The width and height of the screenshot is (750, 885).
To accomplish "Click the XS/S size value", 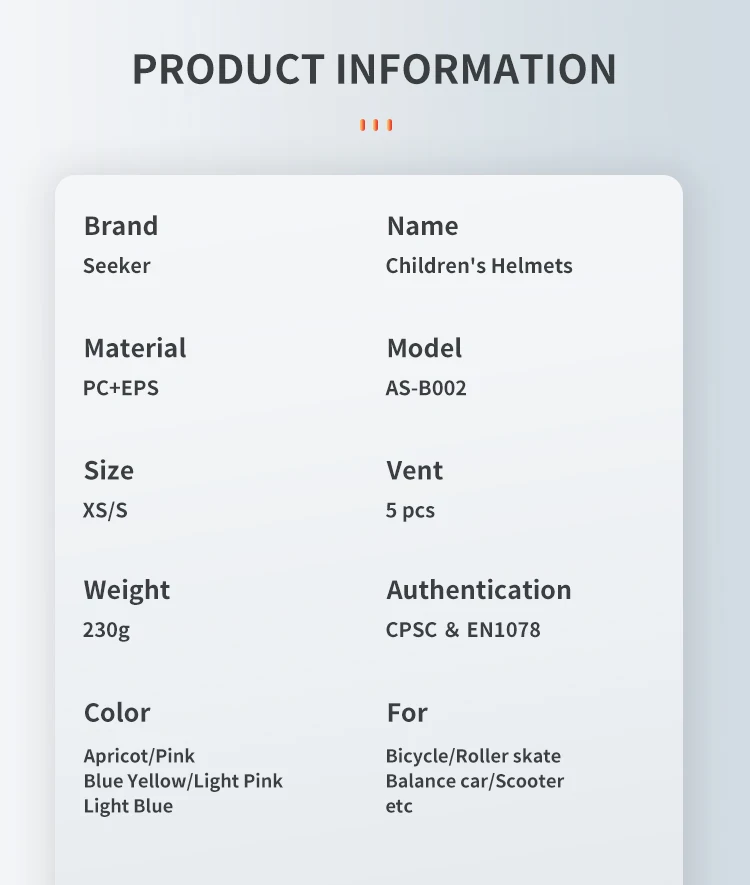I will tap(105, 510).
